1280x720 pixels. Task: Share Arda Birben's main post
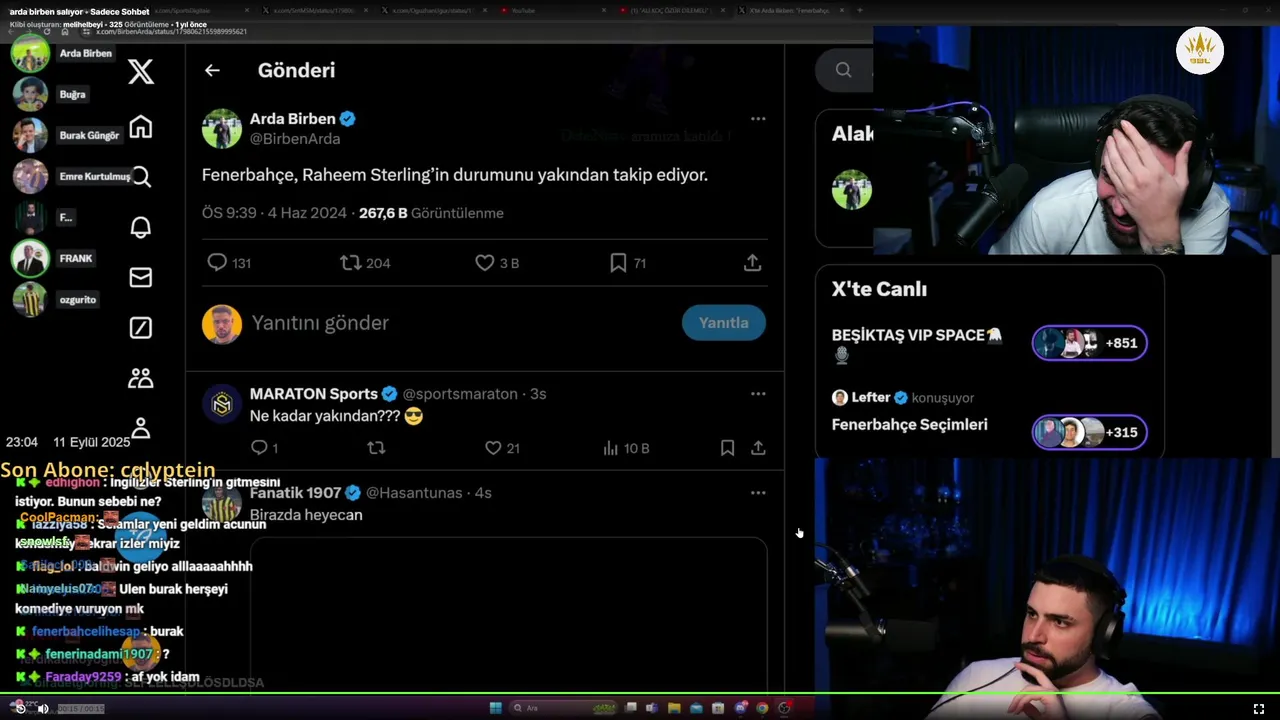752,263
